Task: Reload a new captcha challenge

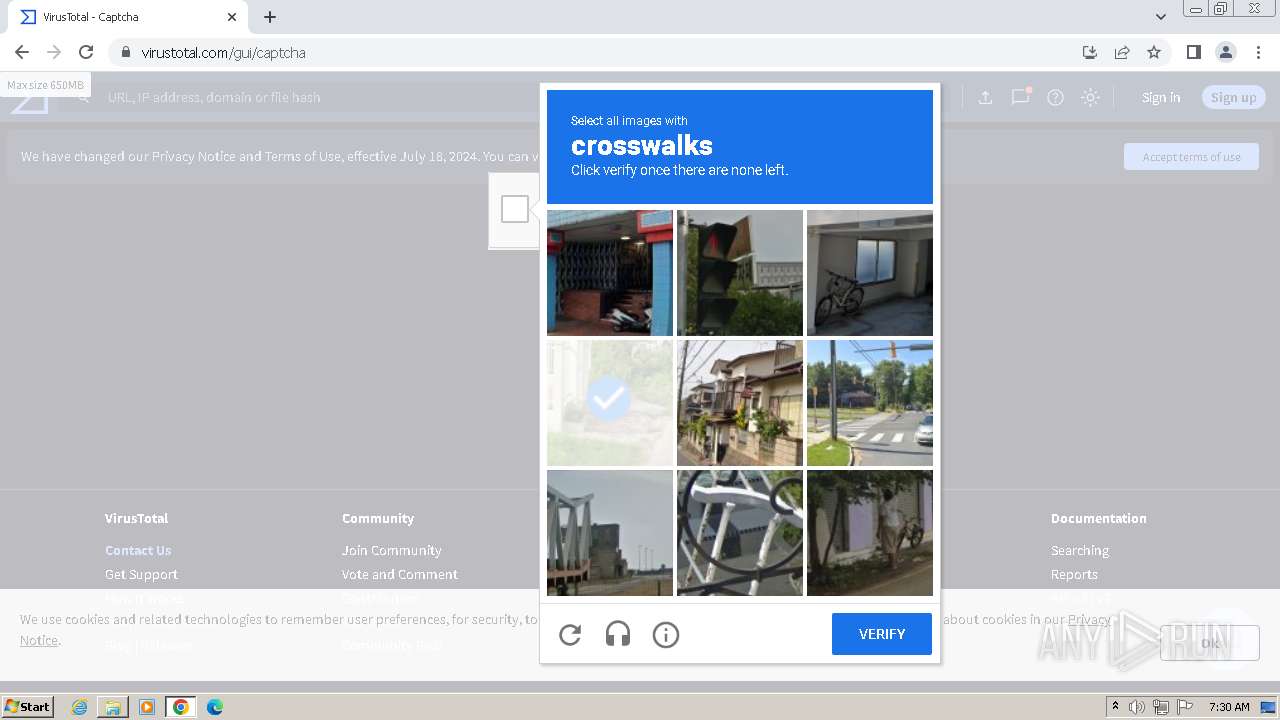Action: 570,634
